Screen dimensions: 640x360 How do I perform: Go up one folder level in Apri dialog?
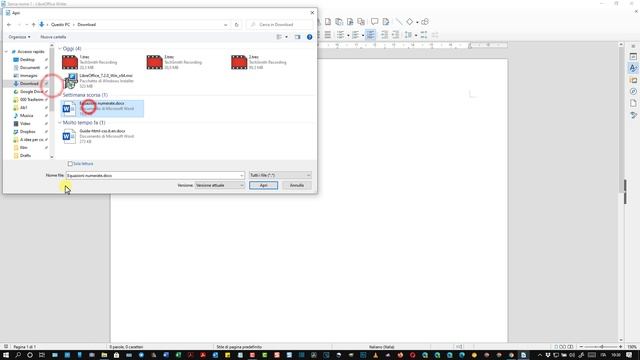[x=33, y=24]
